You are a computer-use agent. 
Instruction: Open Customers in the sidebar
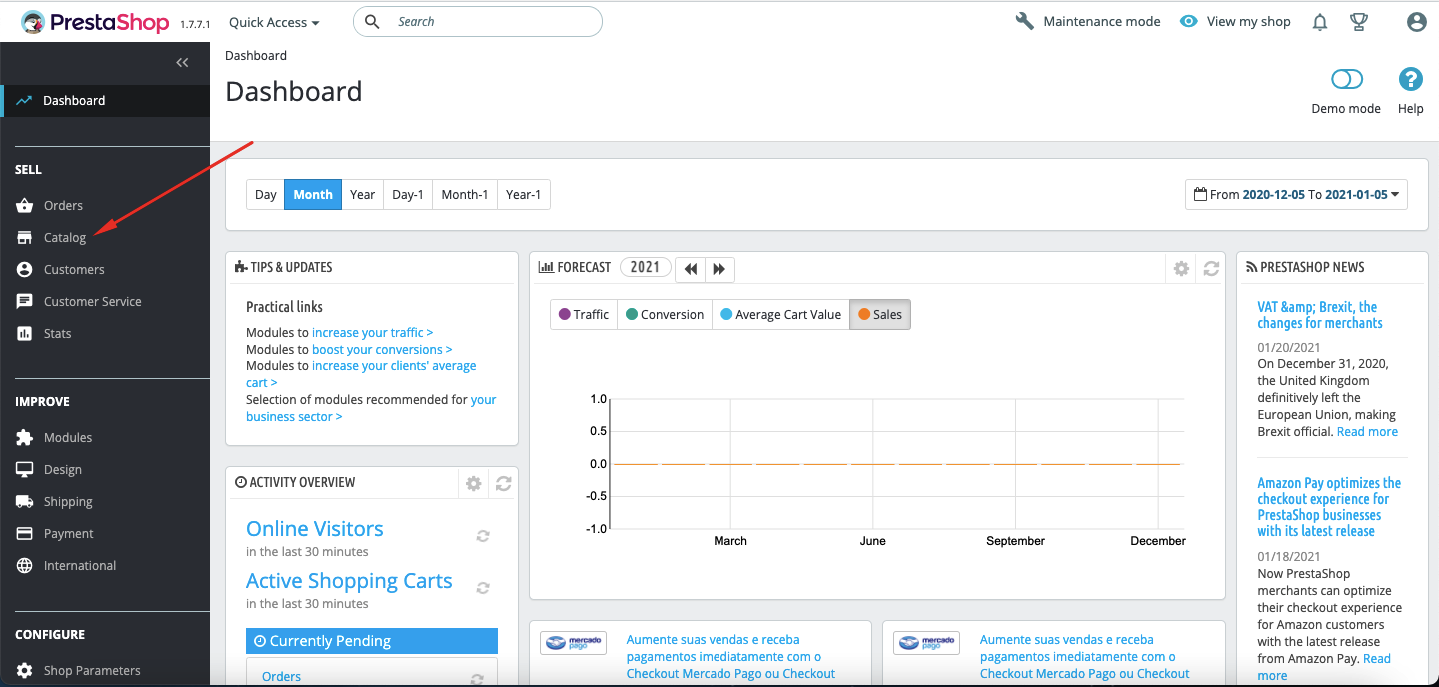pyautogui.click(x=74, y=270)
